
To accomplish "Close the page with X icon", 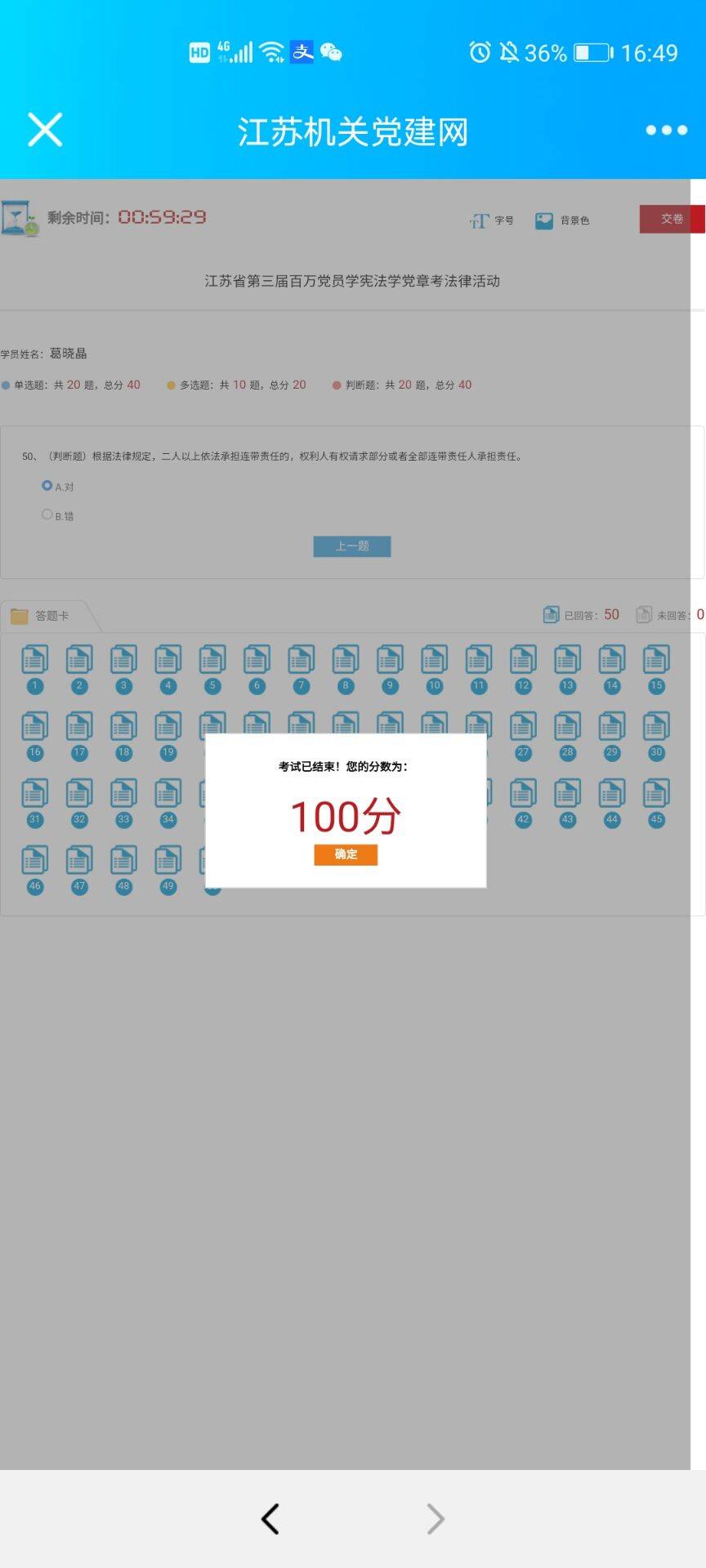I will point(45,130).
